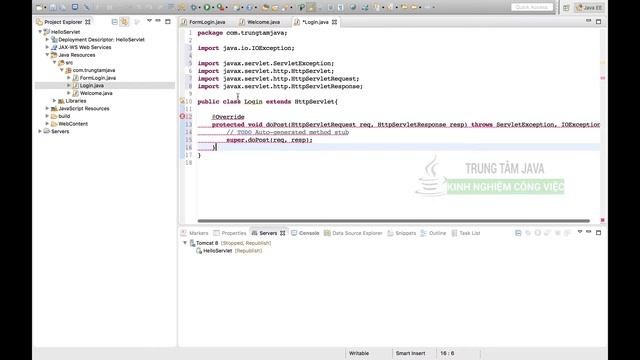Minimize the editor area
The image size is (640, 360).
point(589,21)
